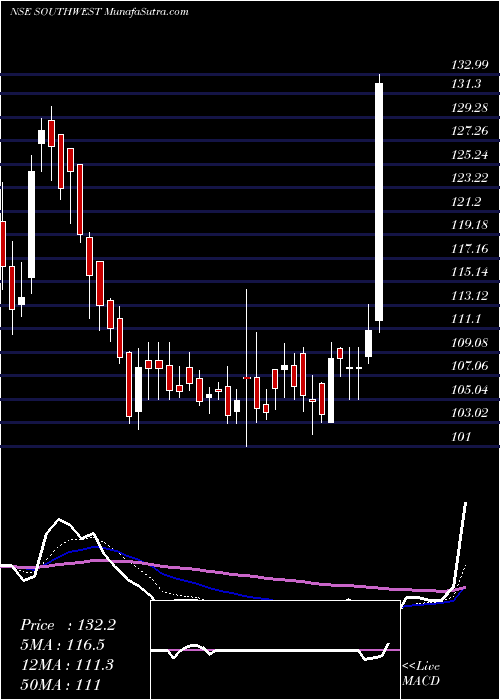
Task: Click the long-wick doji candle at chart middle
Action: coord(246,368)
